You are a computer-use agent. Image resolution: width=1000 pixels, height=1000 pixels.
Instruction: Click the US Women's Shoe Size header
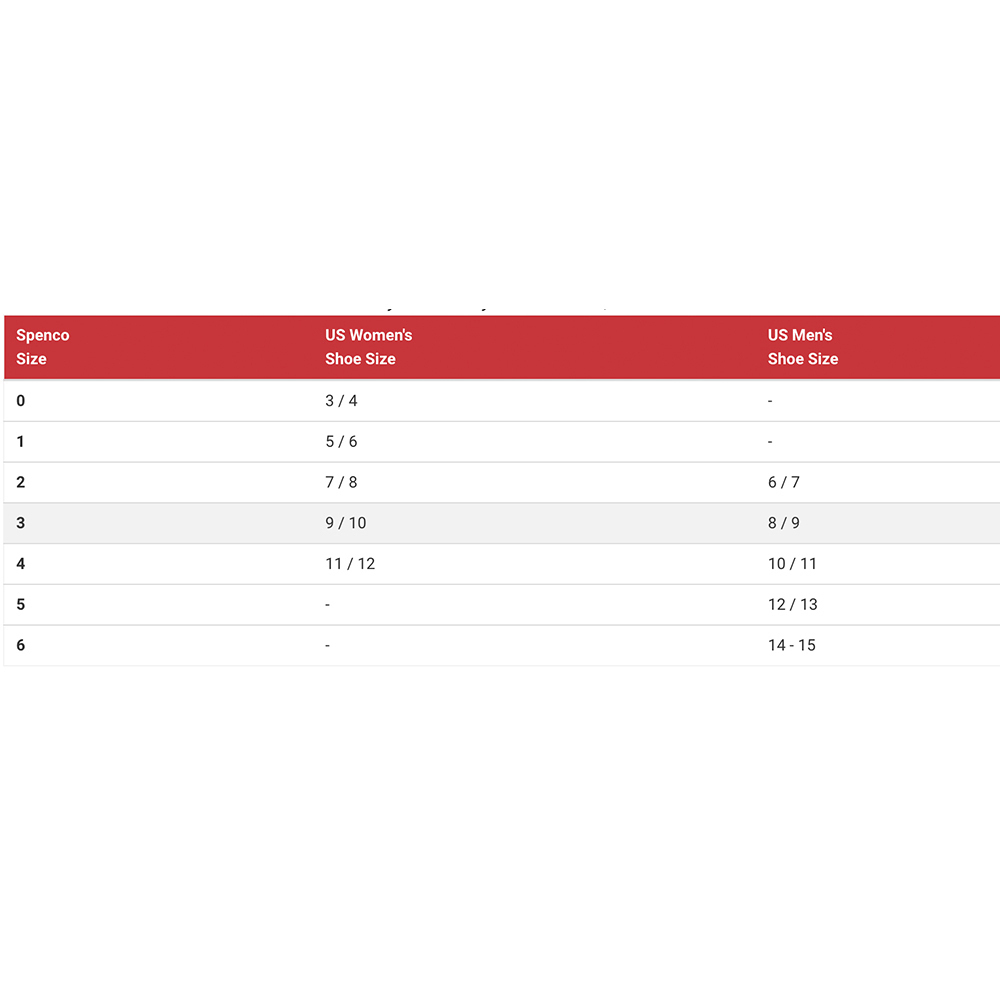click(369, 347)
